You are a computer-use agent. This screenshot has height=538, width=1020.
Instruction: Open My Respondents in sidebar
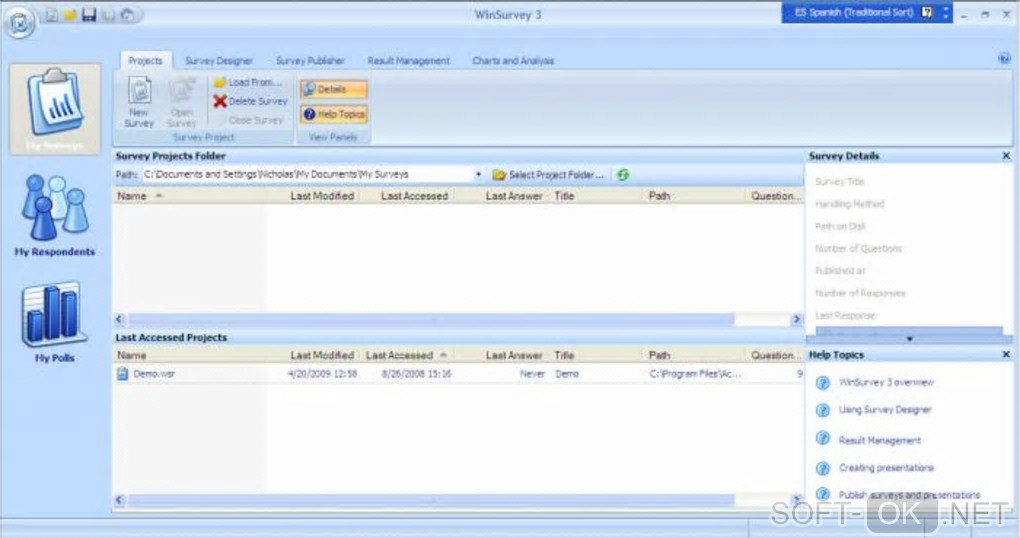(x=55, y=215)
